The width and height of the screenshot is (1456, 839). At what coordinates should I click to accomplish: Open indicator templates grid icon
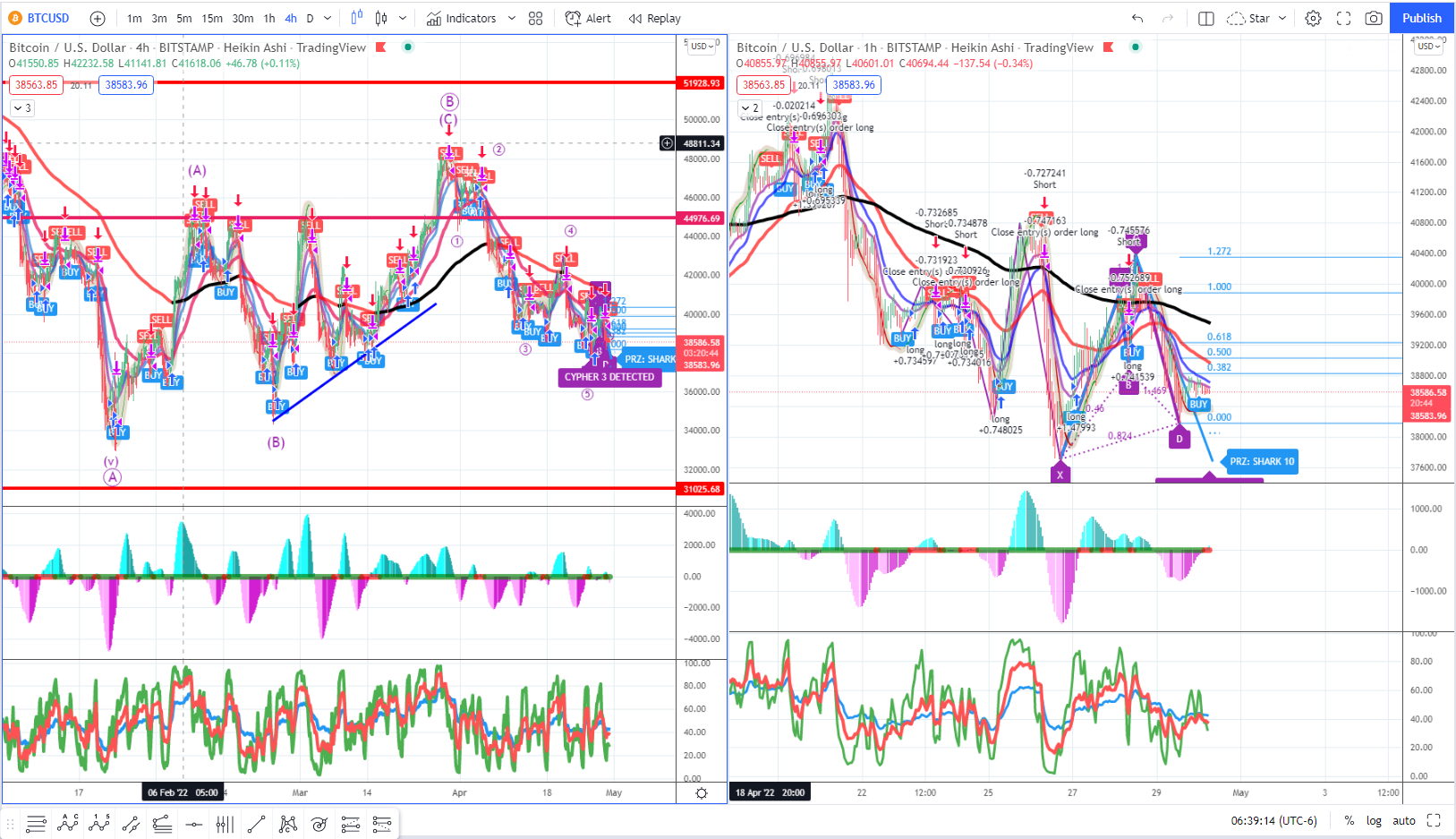[535, 18]
